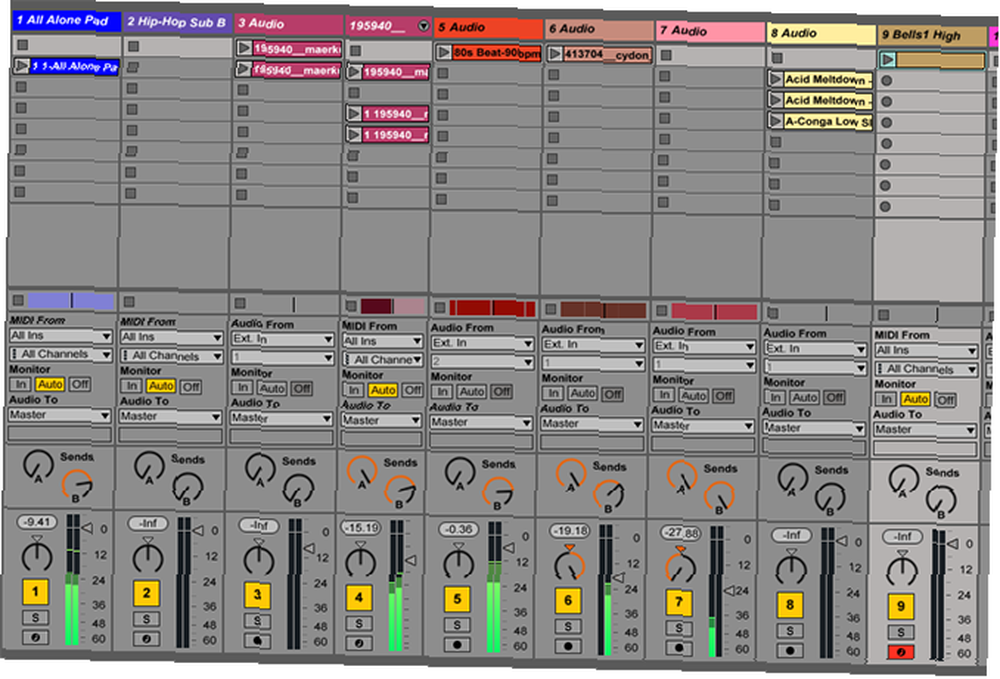Image resolution: width=1000 pixels, height=679 pixels.
Task: Open Audio From 'Ext. In' dropdown on track 7
Action: (x=703, y=346)
